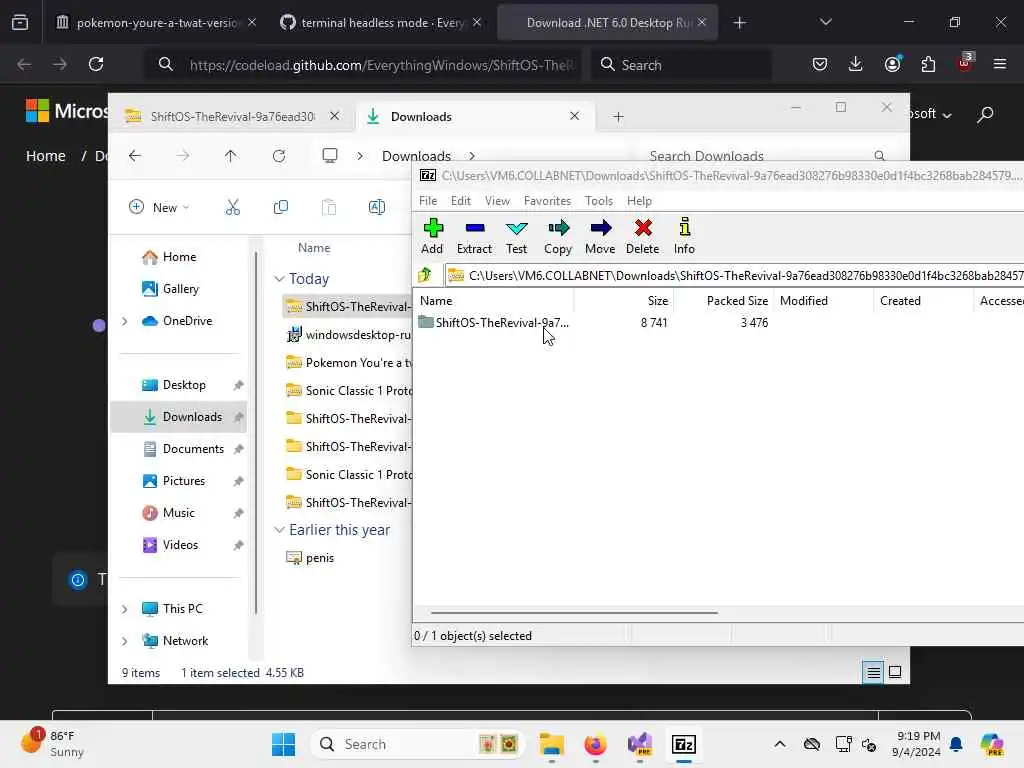This screenshot has height=768, width=1024.
Task: Click Downloads breadcrumb in Explorer address bar
Action: tap(416, 155)
